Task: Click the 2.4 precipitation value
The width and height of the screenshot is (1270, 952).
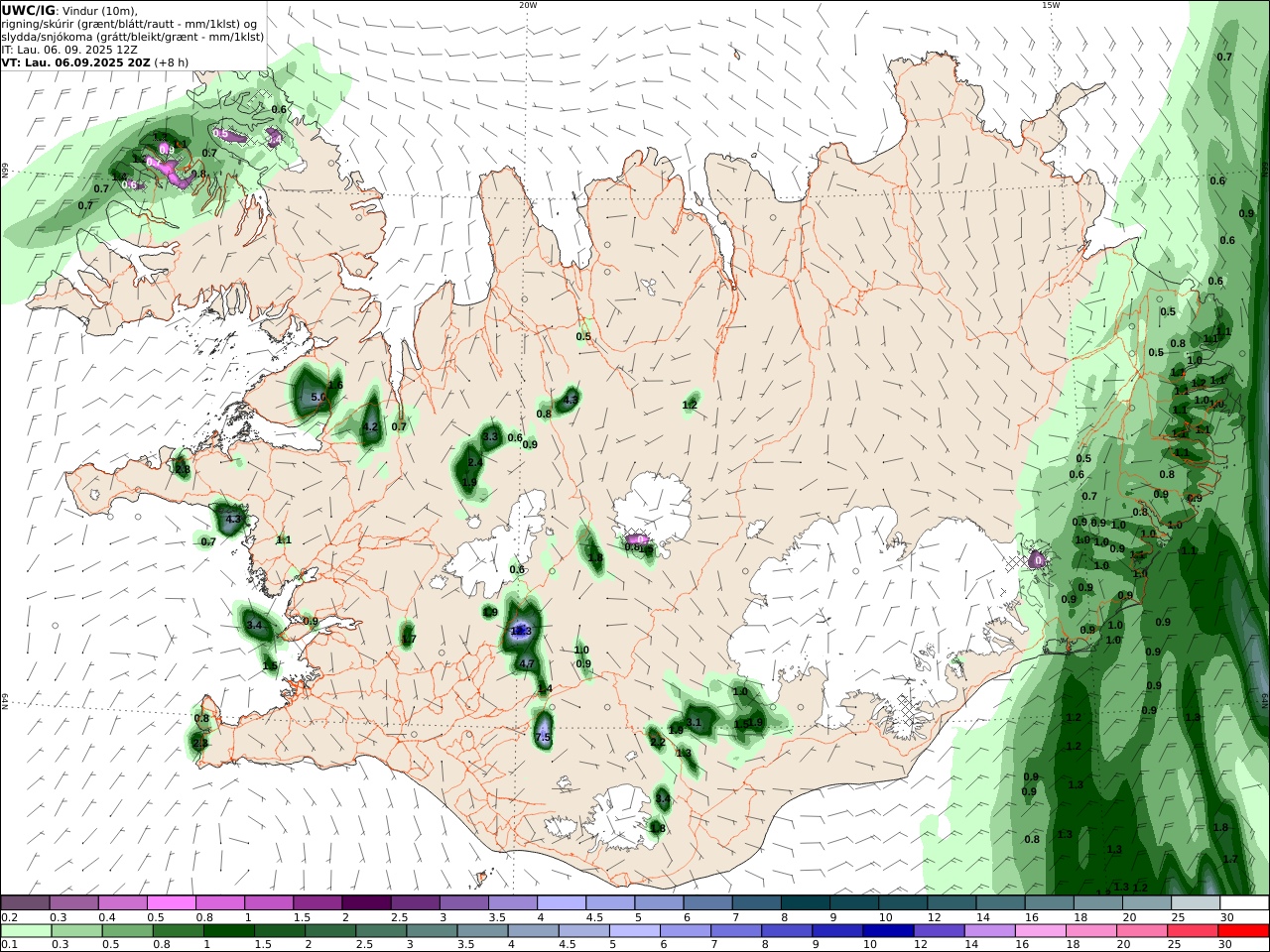Action: (x=474, y=462)
